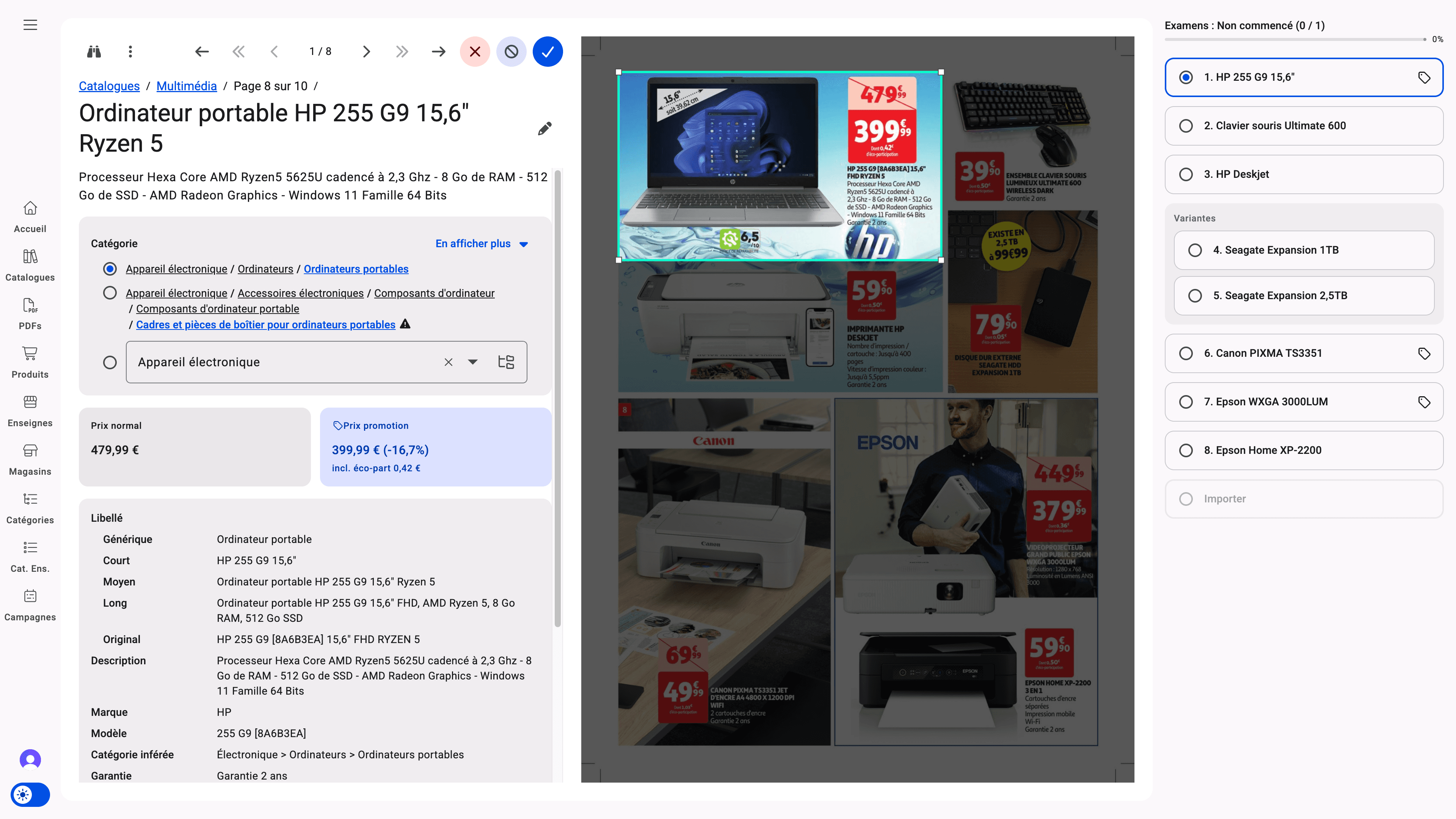This screenshot has height=819, width=1456.
Task: Click the Epson projector ad on catalogue page
Action: (966, 498)
